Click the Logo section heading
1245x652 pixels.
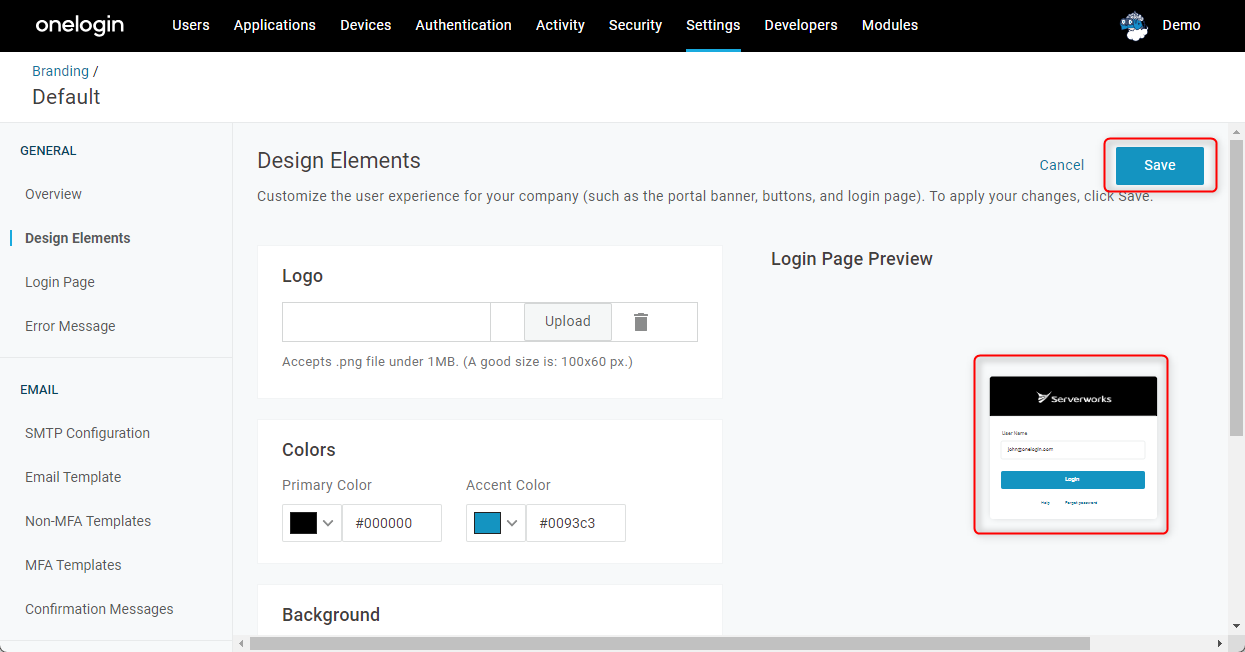tap(302, 276)
